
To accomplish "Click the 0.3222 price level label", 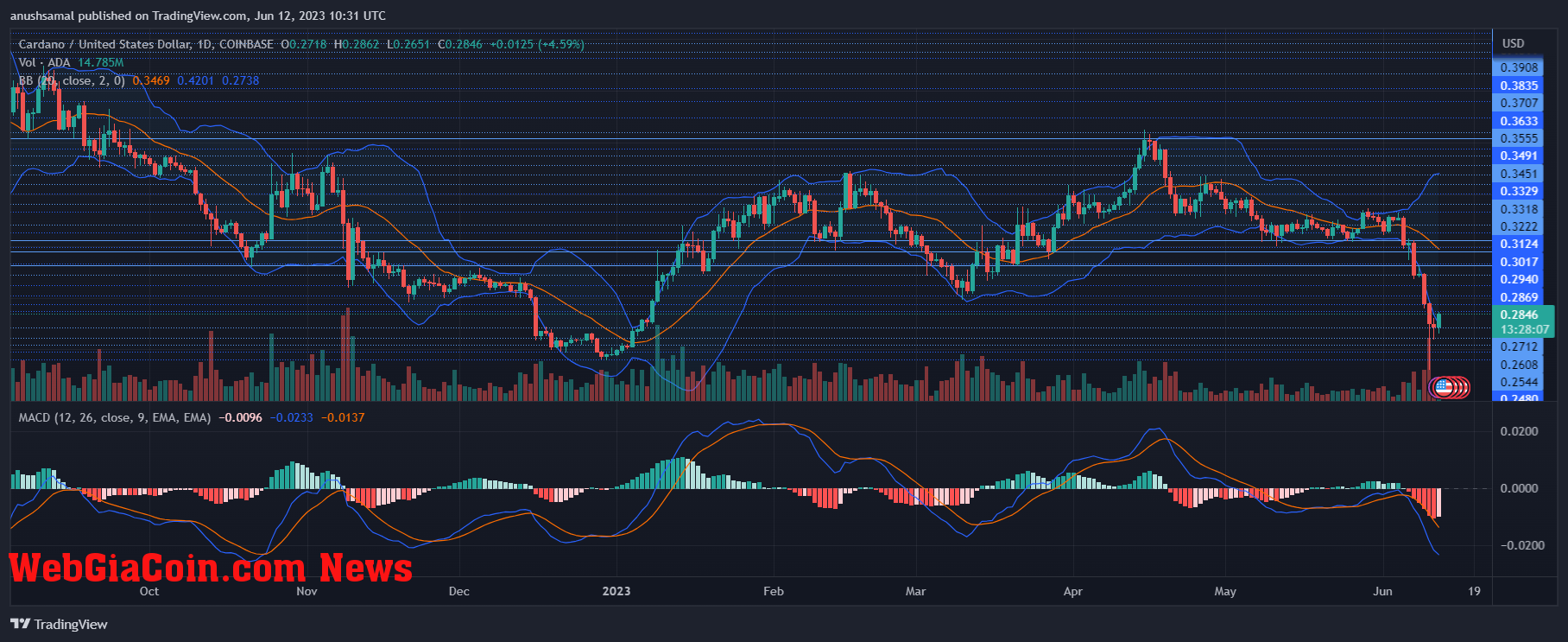I will pos(1519,226).
